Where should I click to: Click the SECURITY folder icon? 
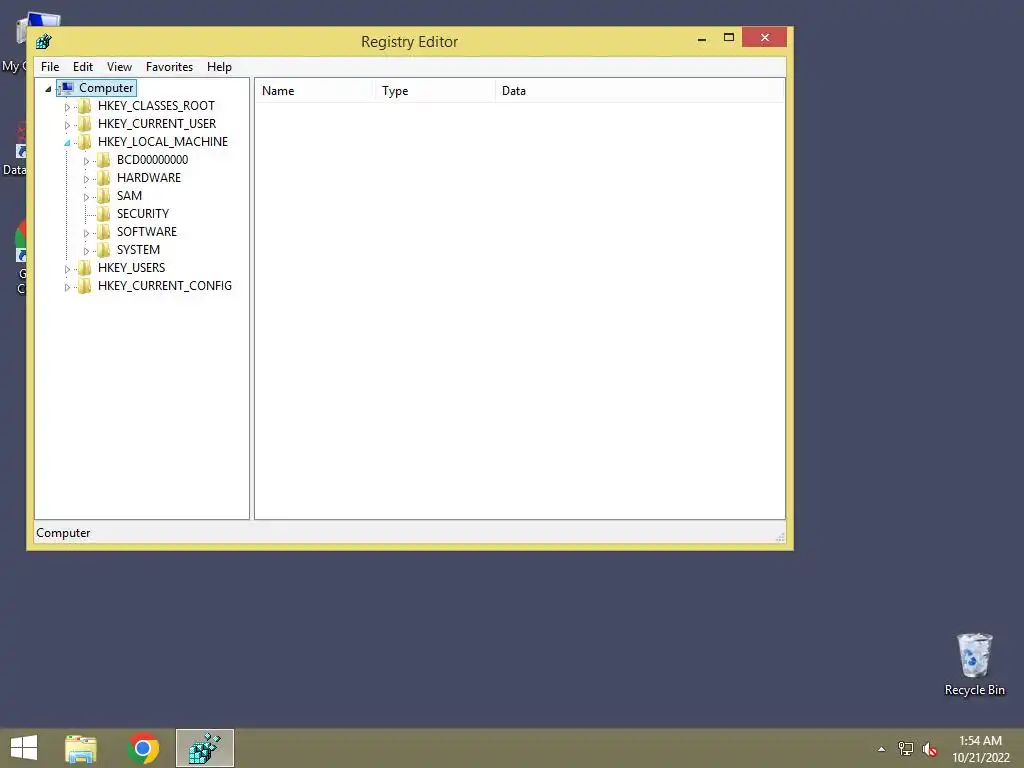pyautogui.click(x=103, y=214)
